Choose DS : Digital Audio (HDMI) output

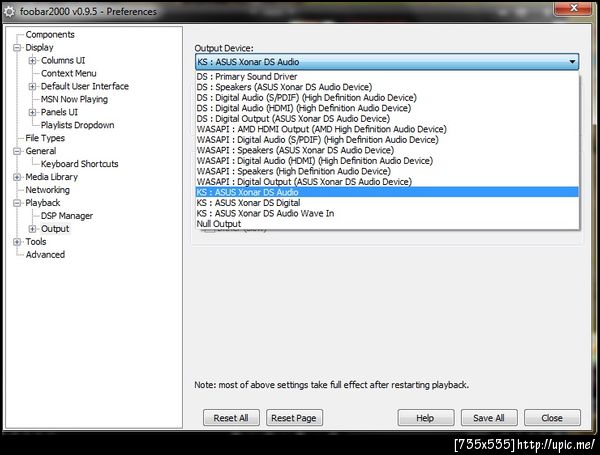point(387,108)
